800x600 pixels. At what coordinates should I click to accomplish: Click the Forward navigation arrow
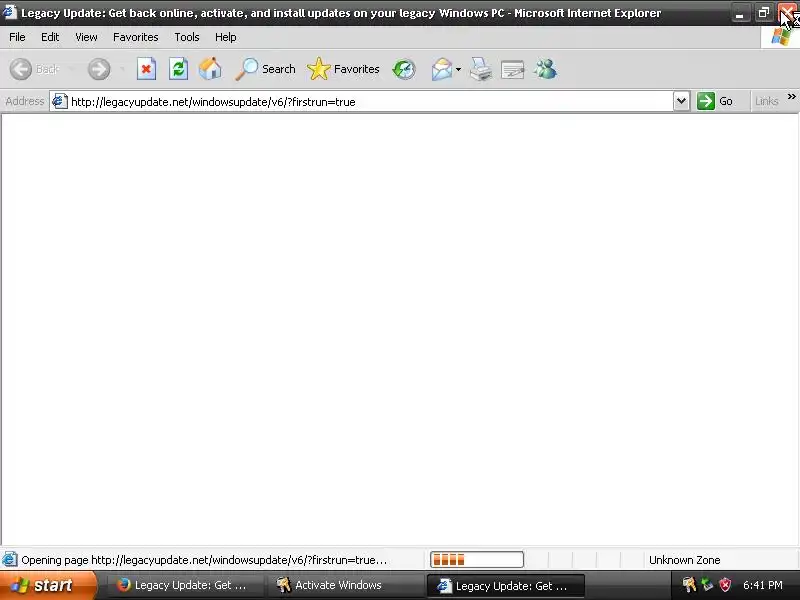(x=99, y=69)
